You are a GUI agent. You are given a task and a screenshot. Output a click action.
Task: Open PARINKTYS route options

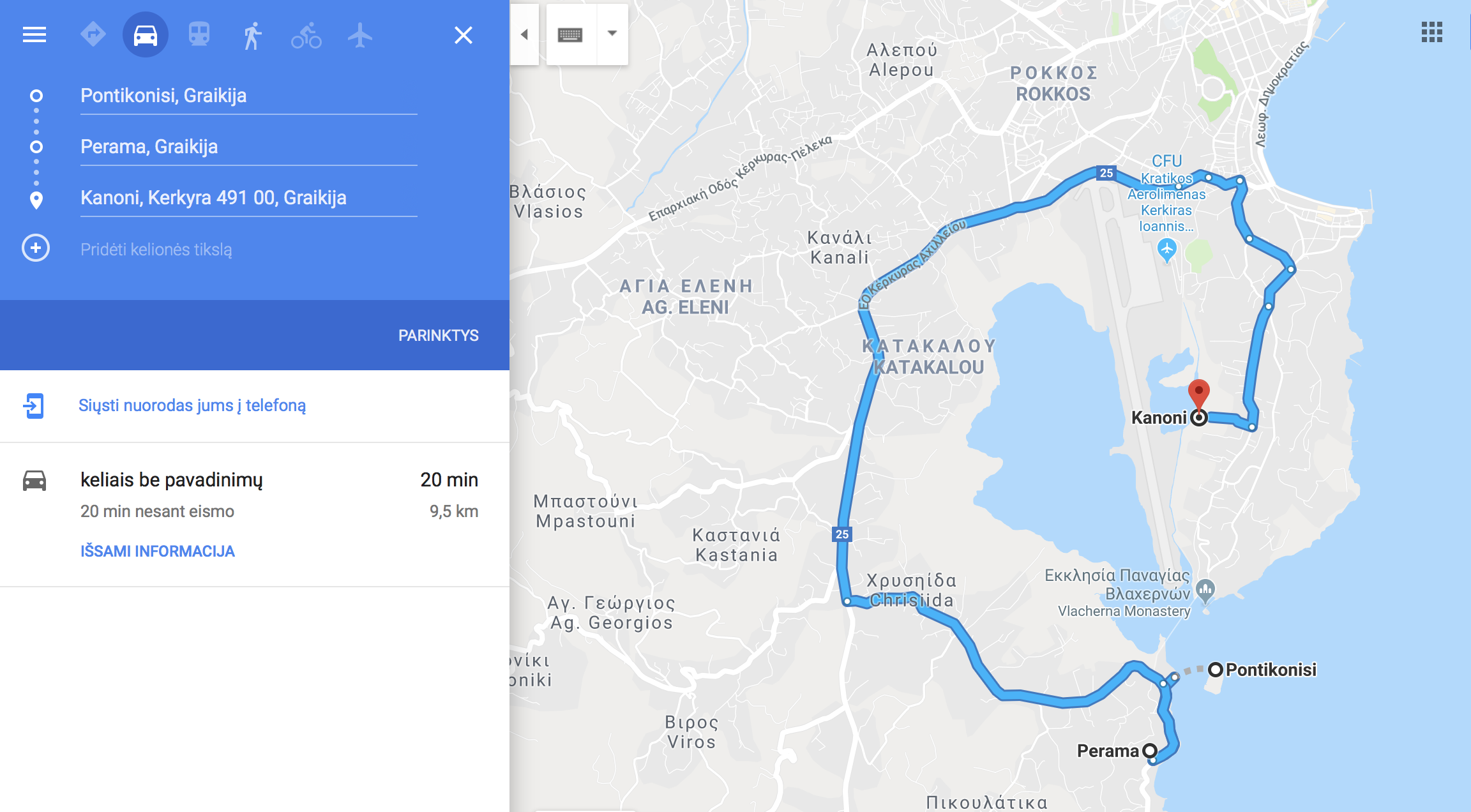point(439,336)
